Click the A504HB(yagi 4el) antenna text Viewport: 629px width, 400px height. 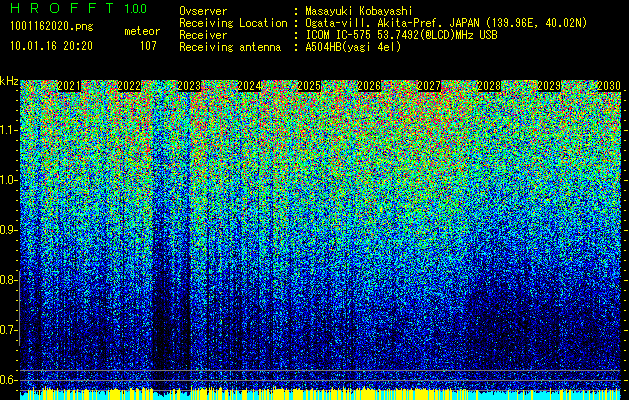pos(353,47)
